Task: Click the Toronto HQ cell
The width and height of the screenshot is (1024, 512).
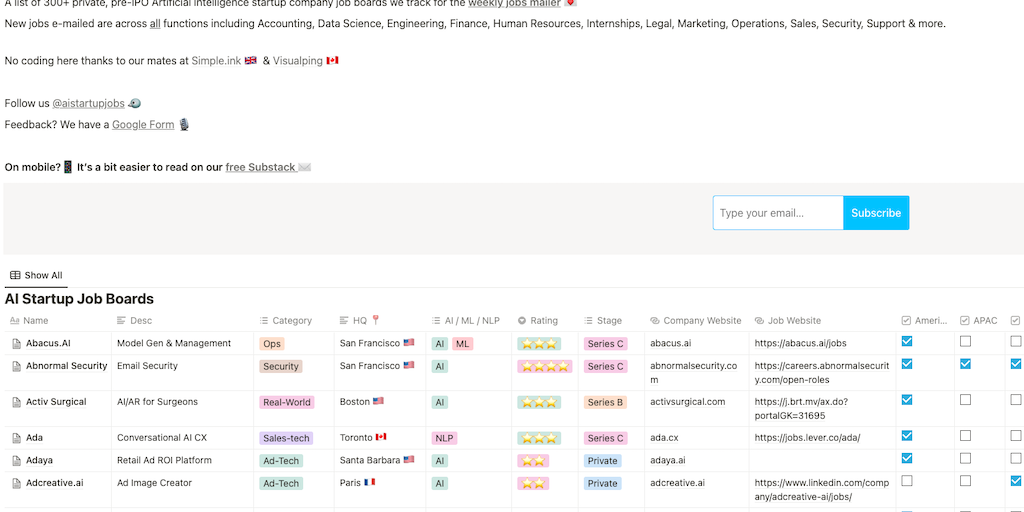Action: tap(380, 438)
